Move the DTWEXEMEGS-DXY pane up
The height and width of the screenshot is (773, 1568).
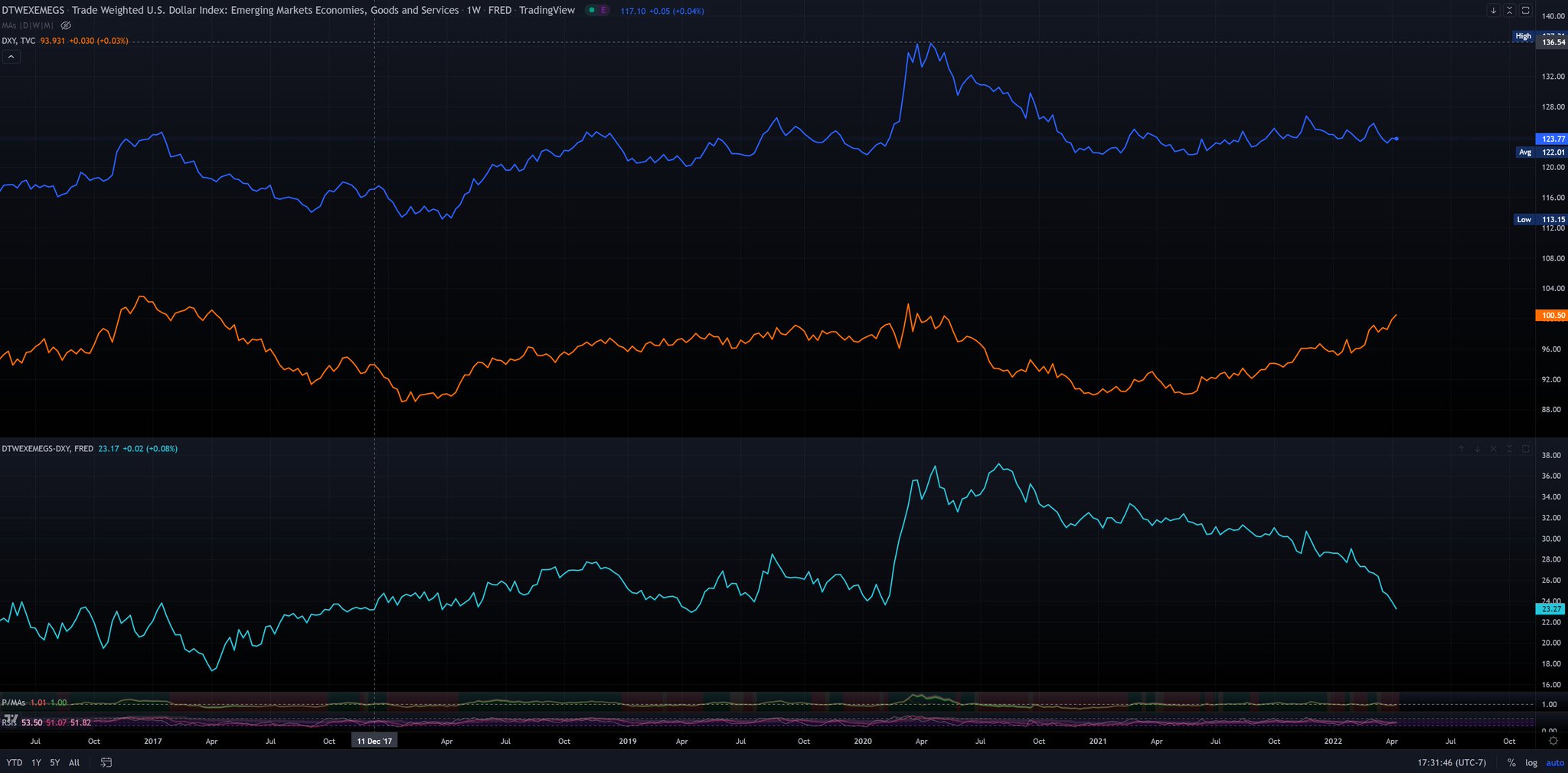[1461, 449]
